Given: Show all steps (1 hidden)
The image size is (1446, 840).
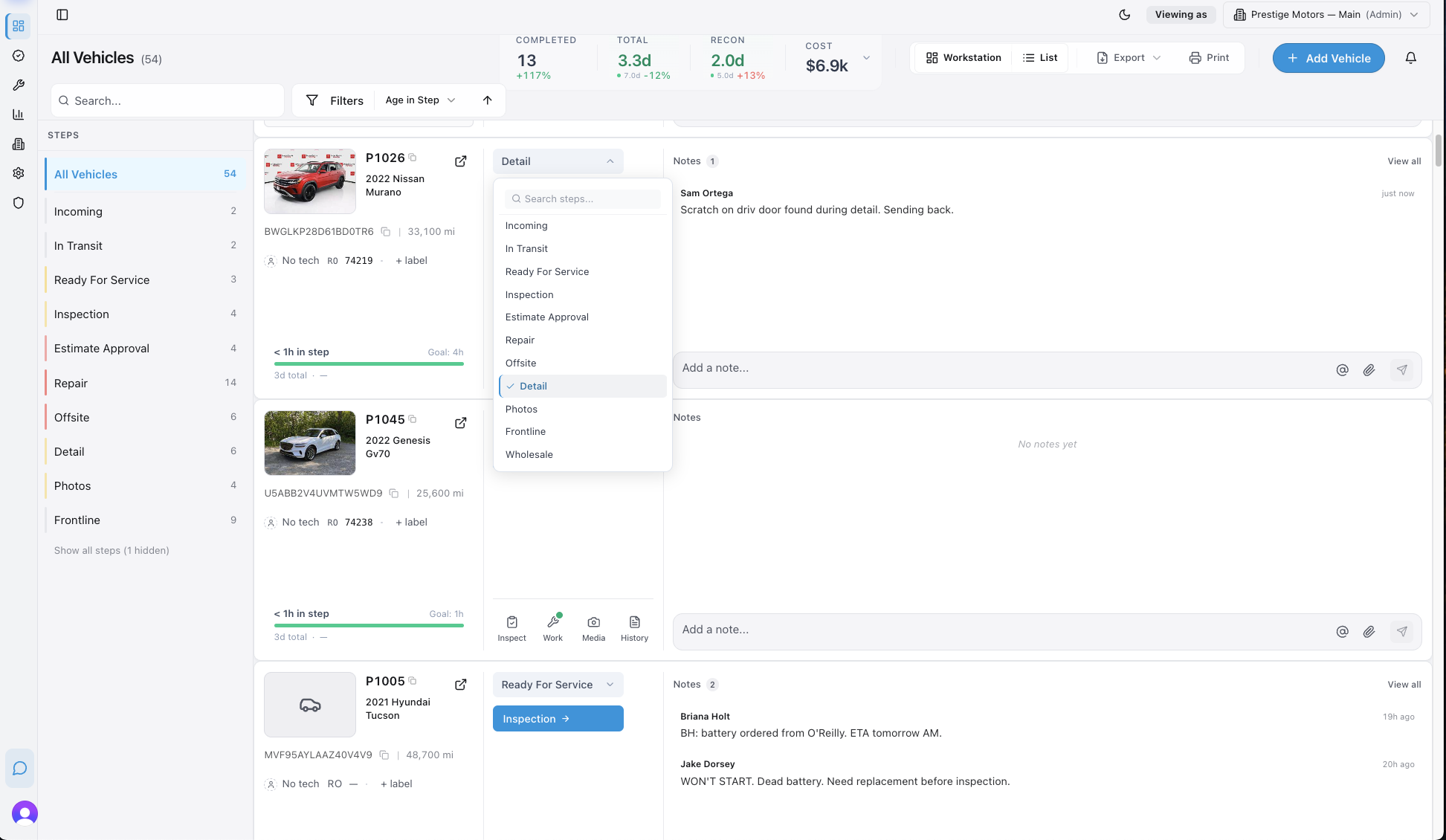Looking at the screenshot, I should tap(112, 551).
